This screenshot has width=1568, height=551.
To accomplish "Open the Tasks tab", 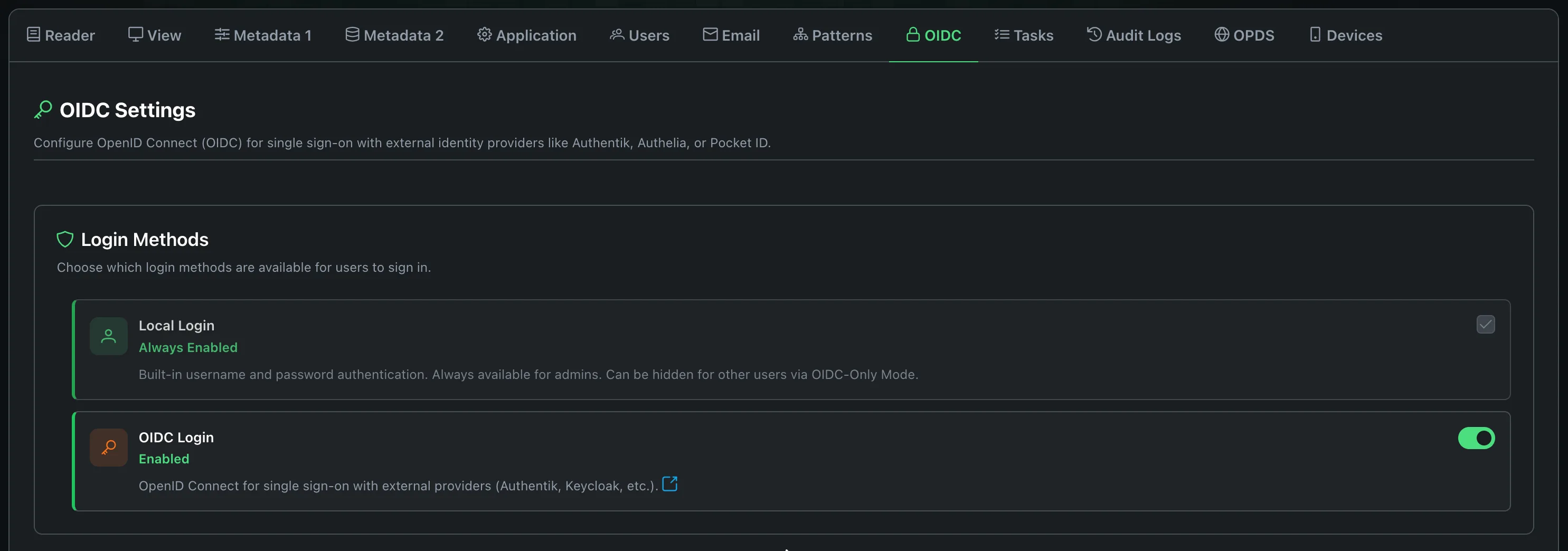I will click(x=1024, y=35).
